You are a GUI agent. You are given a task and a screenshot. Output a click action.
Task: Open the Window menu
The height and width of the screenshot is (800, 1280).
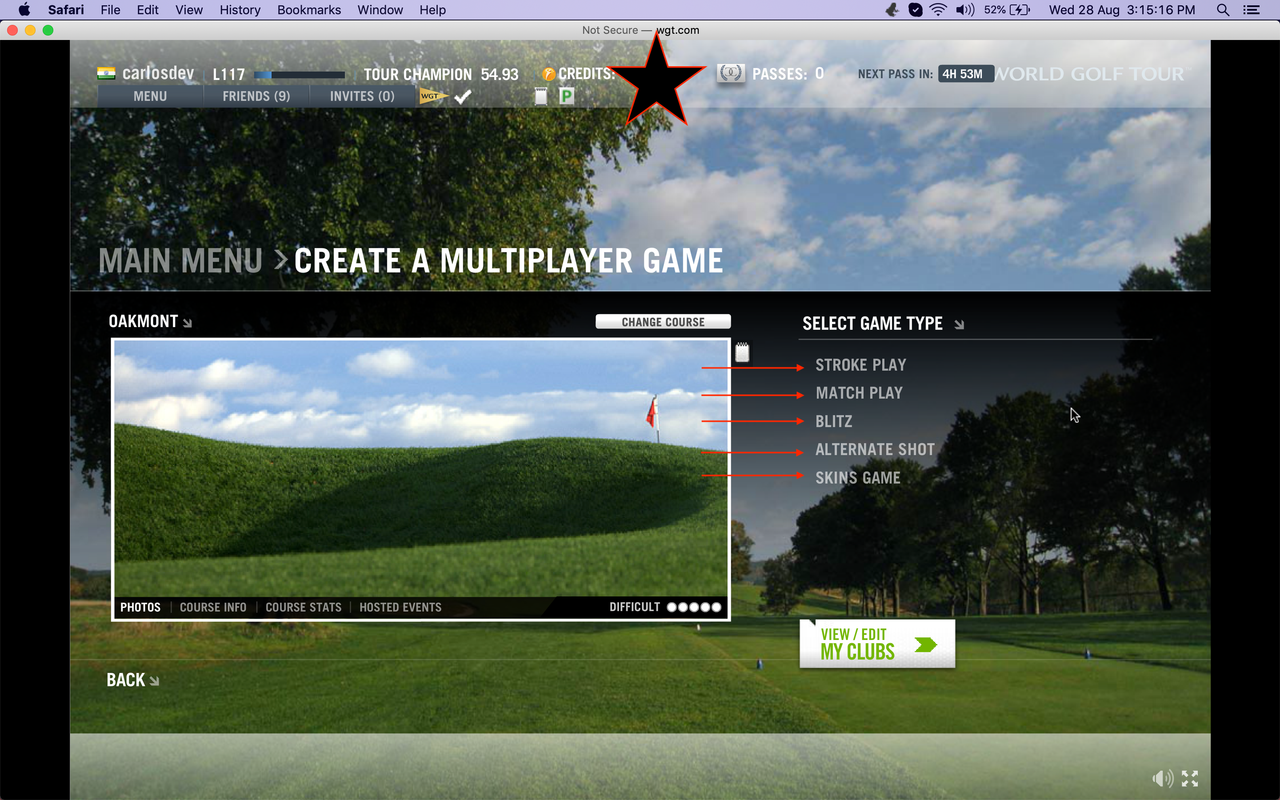[380, 10]
